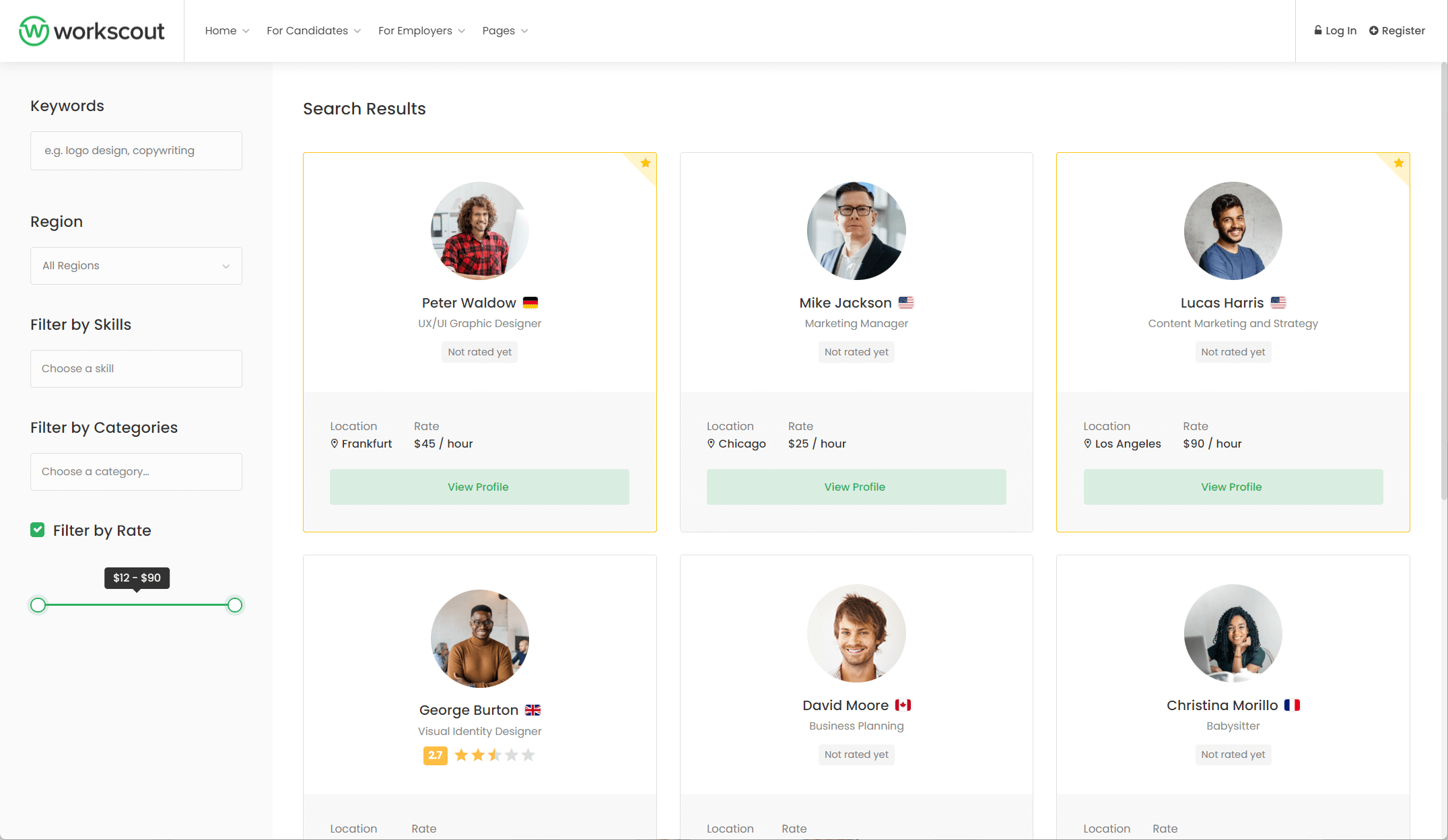1448x840 pixels.
Task: Toggle the Filter by Rate checkbox
Action: pos(38,530)
